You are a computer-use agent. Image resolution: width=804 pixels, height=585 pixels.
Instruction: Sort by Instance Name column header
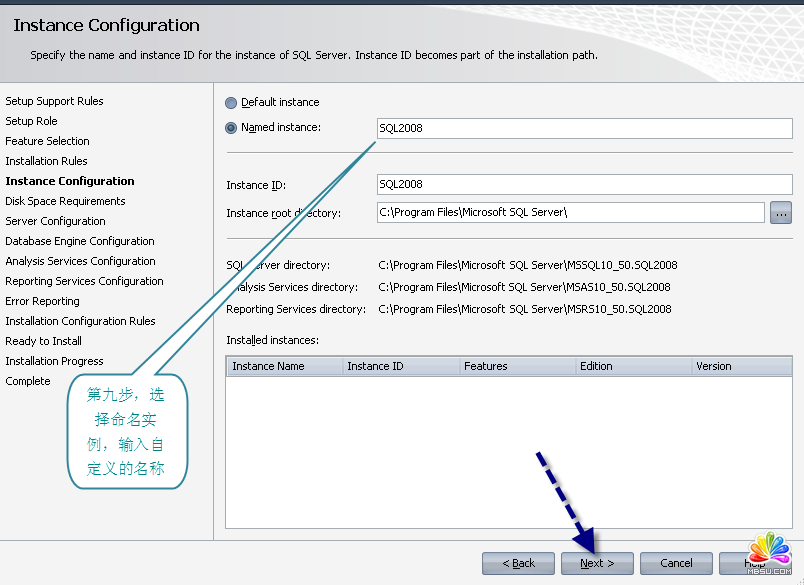pyautogui.click(x=283, y=366)
